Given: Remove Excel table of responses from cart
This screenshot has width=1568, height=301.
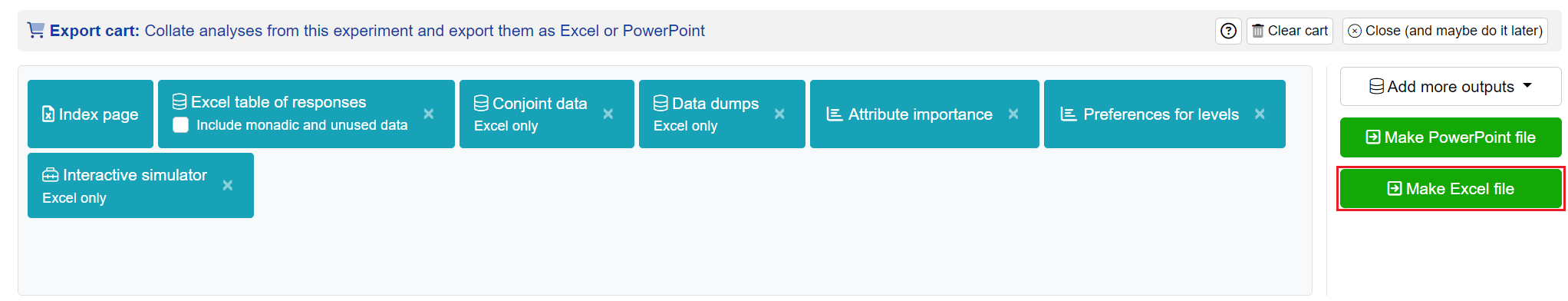Looking at the screenshot, I should click(429, 114).
